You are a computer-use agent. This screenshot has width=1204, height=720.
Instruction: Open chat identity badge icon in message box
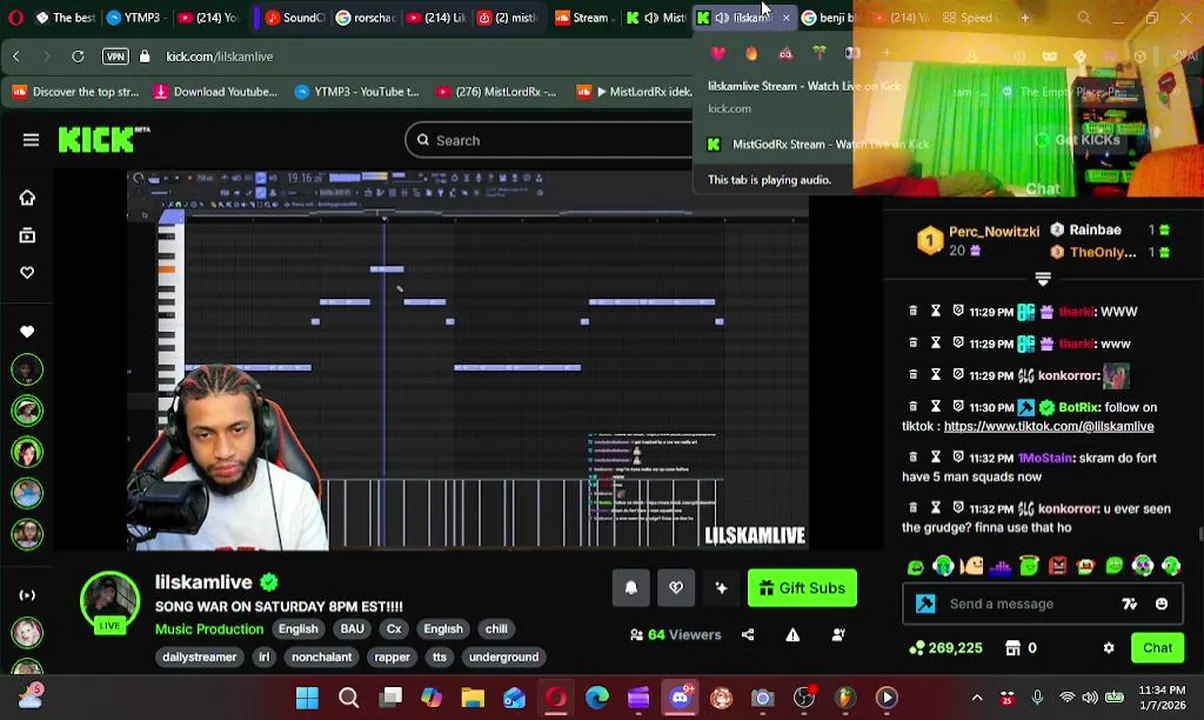(925, 604)
